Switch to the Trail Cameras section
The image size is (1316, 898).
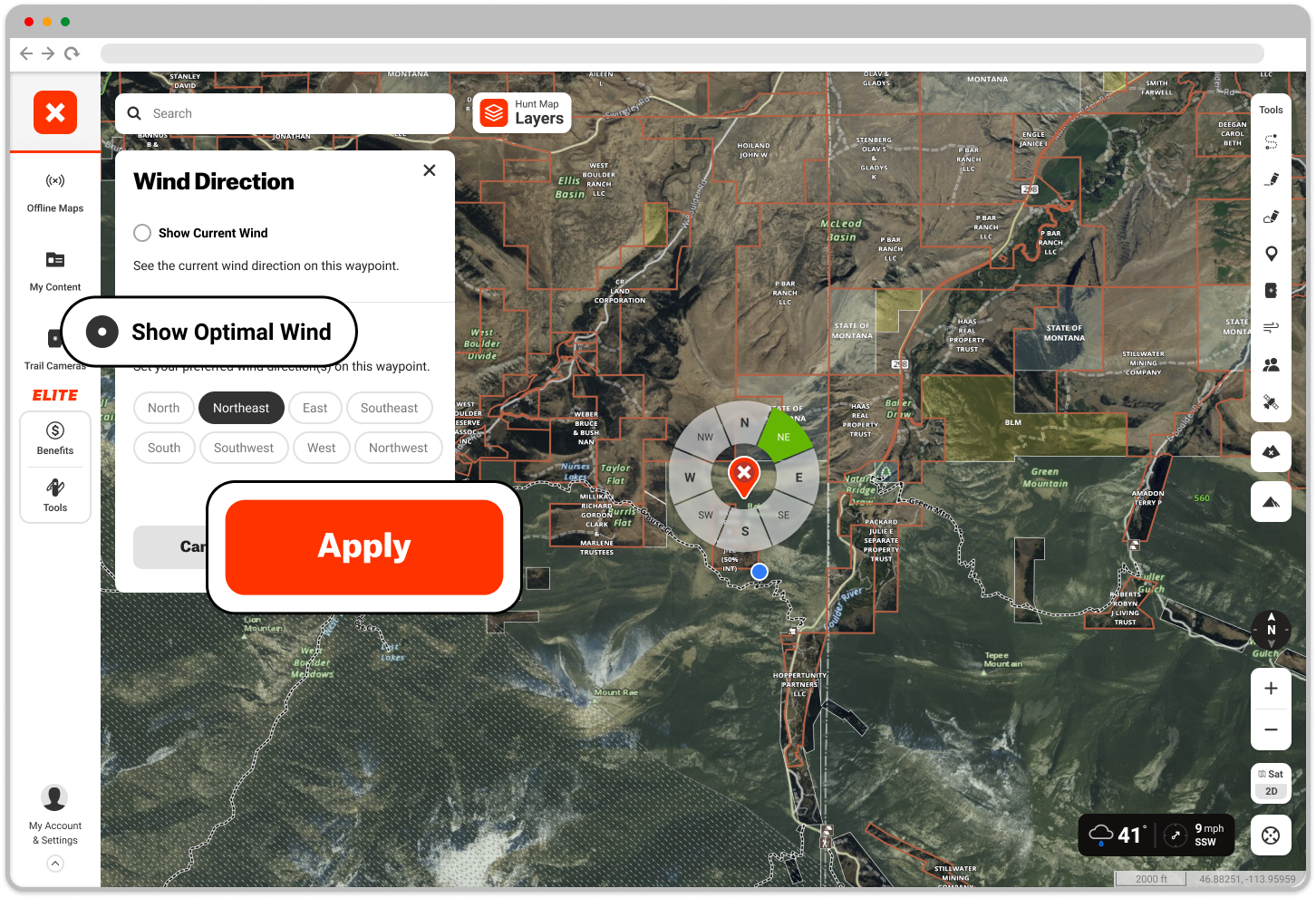54,349
